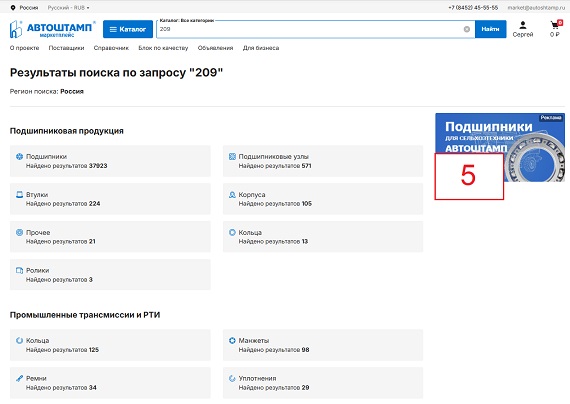The height and width of the screenshot is (404, 570).
Task: Click the Россия search region text
Action: (x=72, y=92)
